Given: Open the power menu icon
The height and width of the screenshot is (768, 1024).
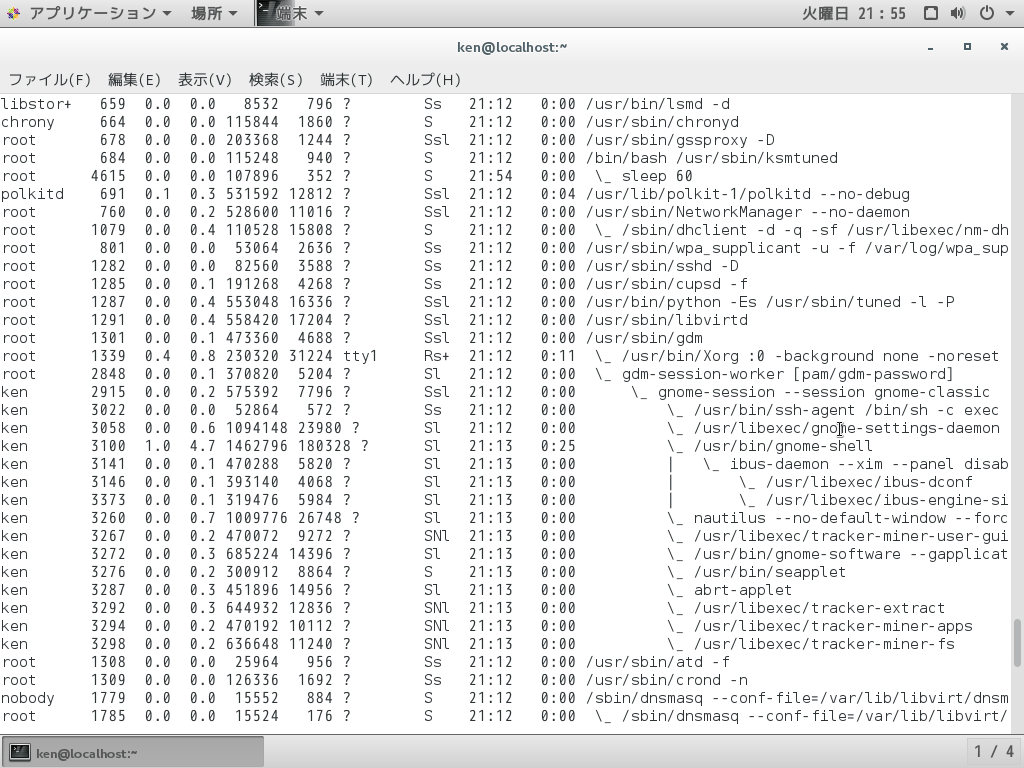Looking at the screenshot, I should coord(987,13).
